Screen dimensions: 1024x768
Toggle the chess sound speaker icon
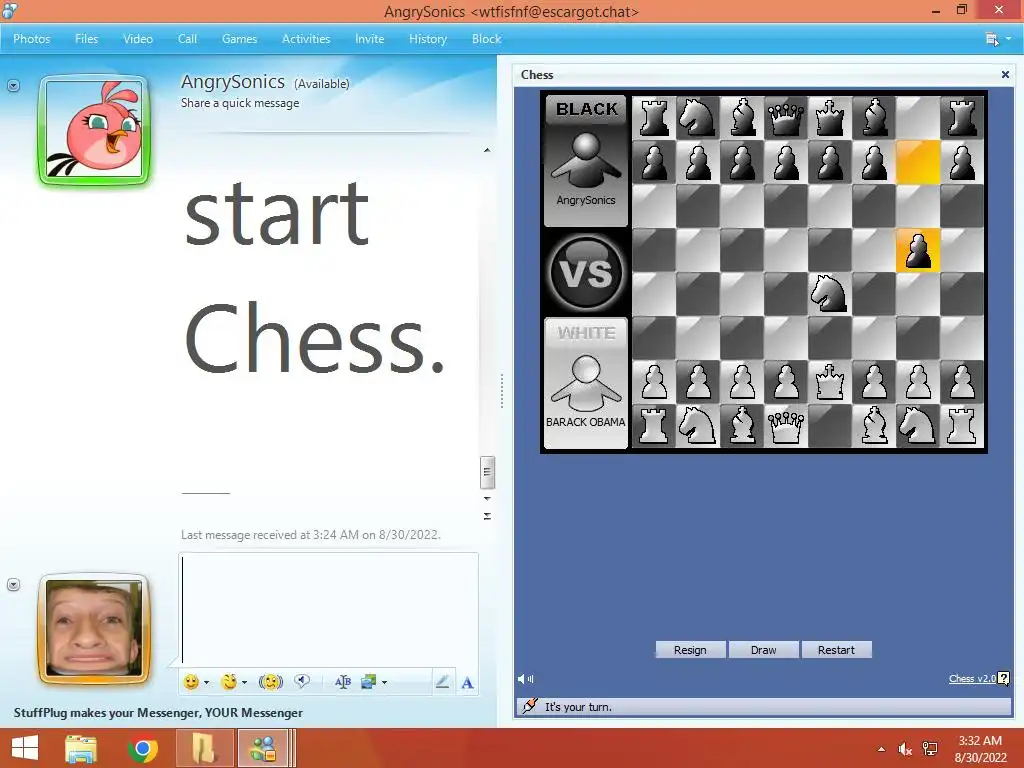525,679
